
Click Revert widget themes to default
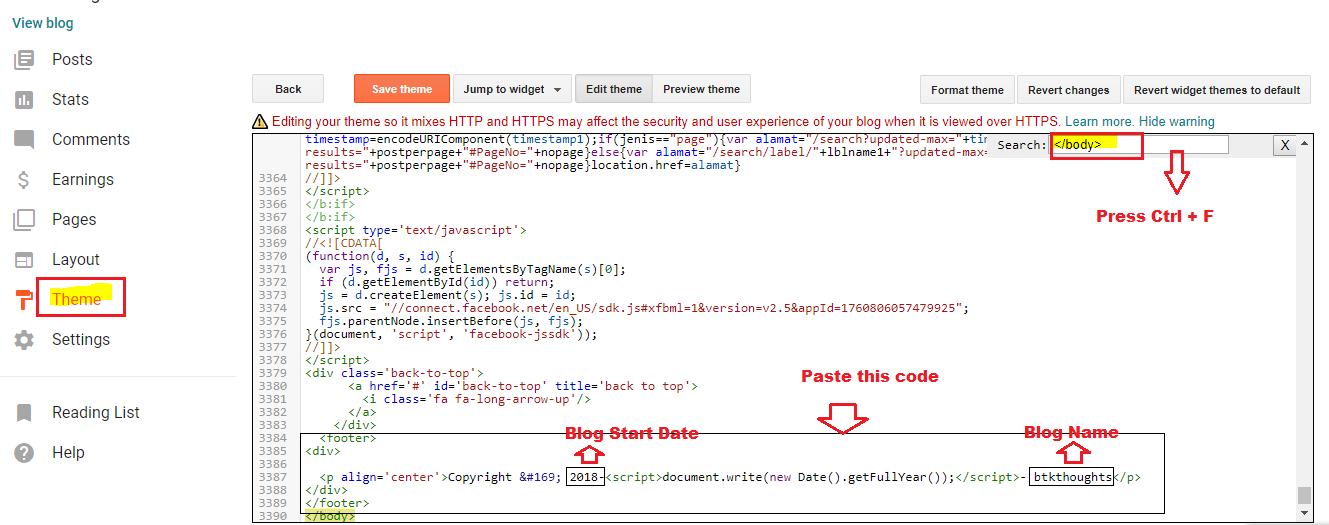pyautogui.click(x=1217, y=90)
